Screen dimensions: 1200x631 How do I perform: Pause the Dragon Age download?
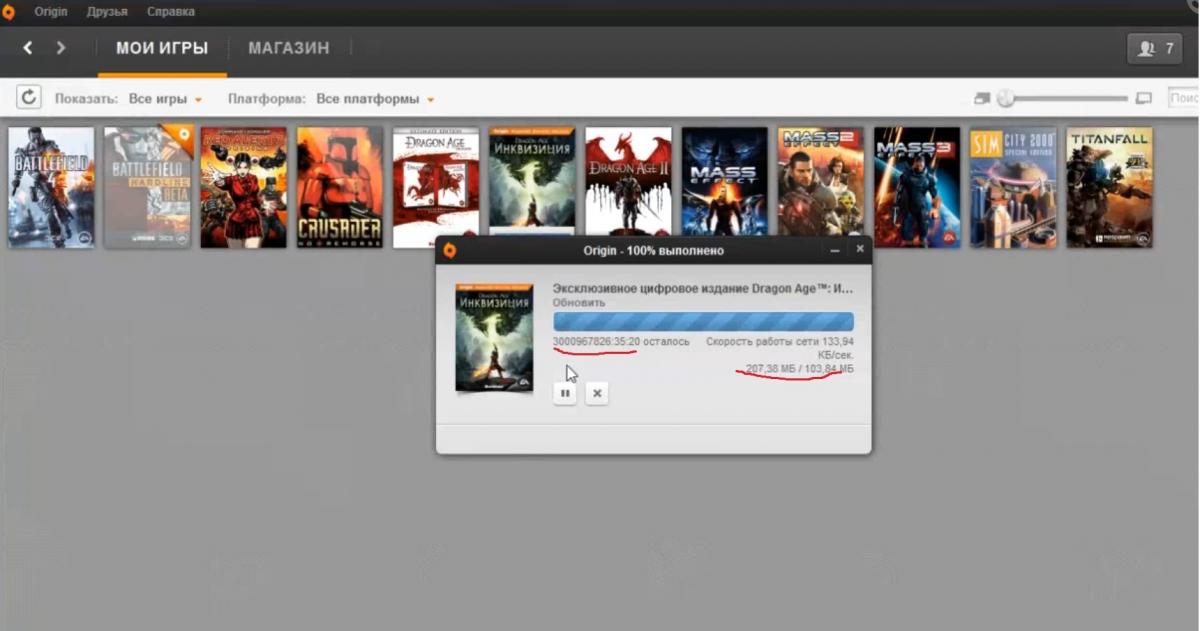point(565,393)
